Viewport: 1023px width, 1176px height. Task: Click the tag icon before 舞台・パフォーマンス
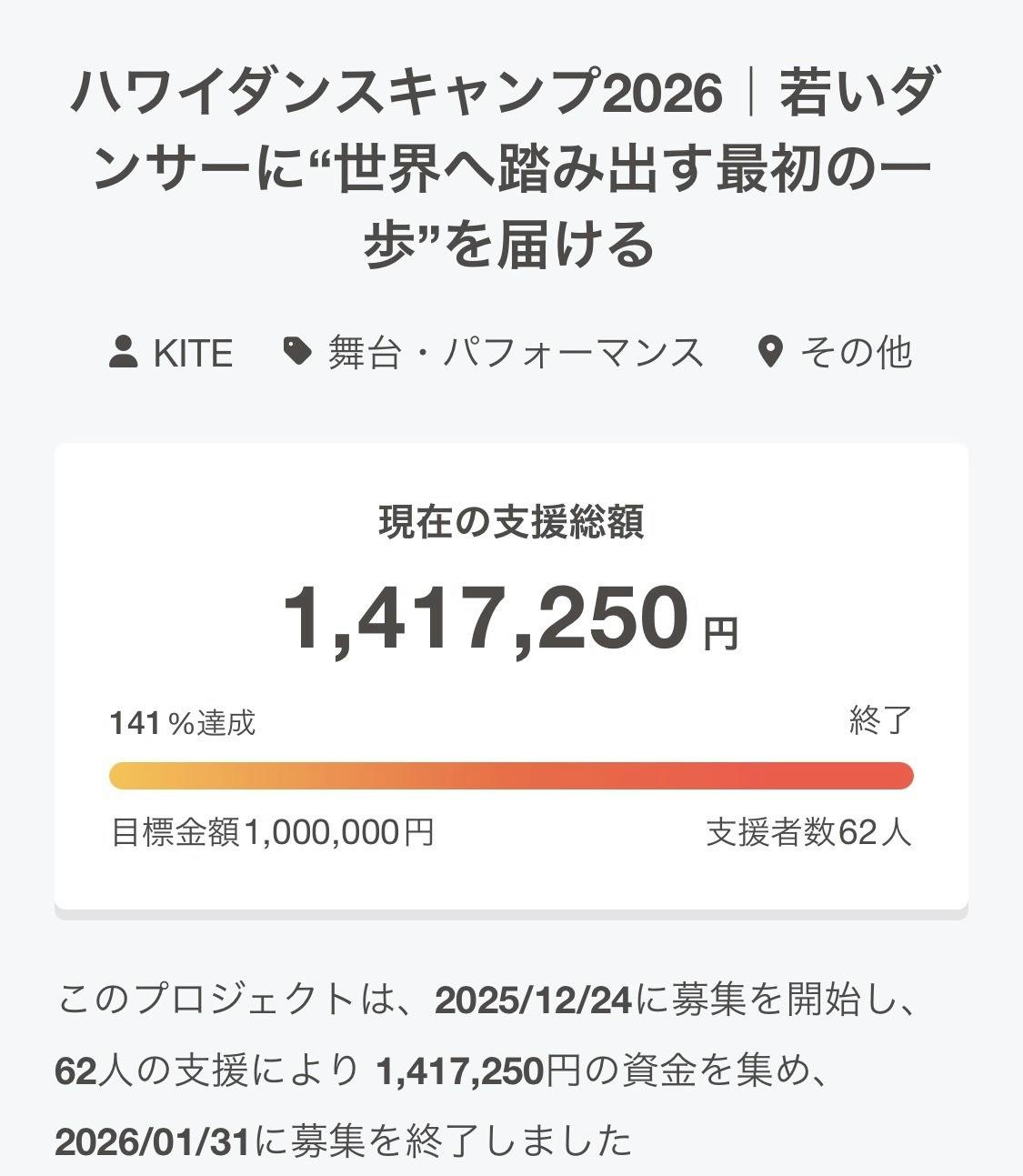296,351
